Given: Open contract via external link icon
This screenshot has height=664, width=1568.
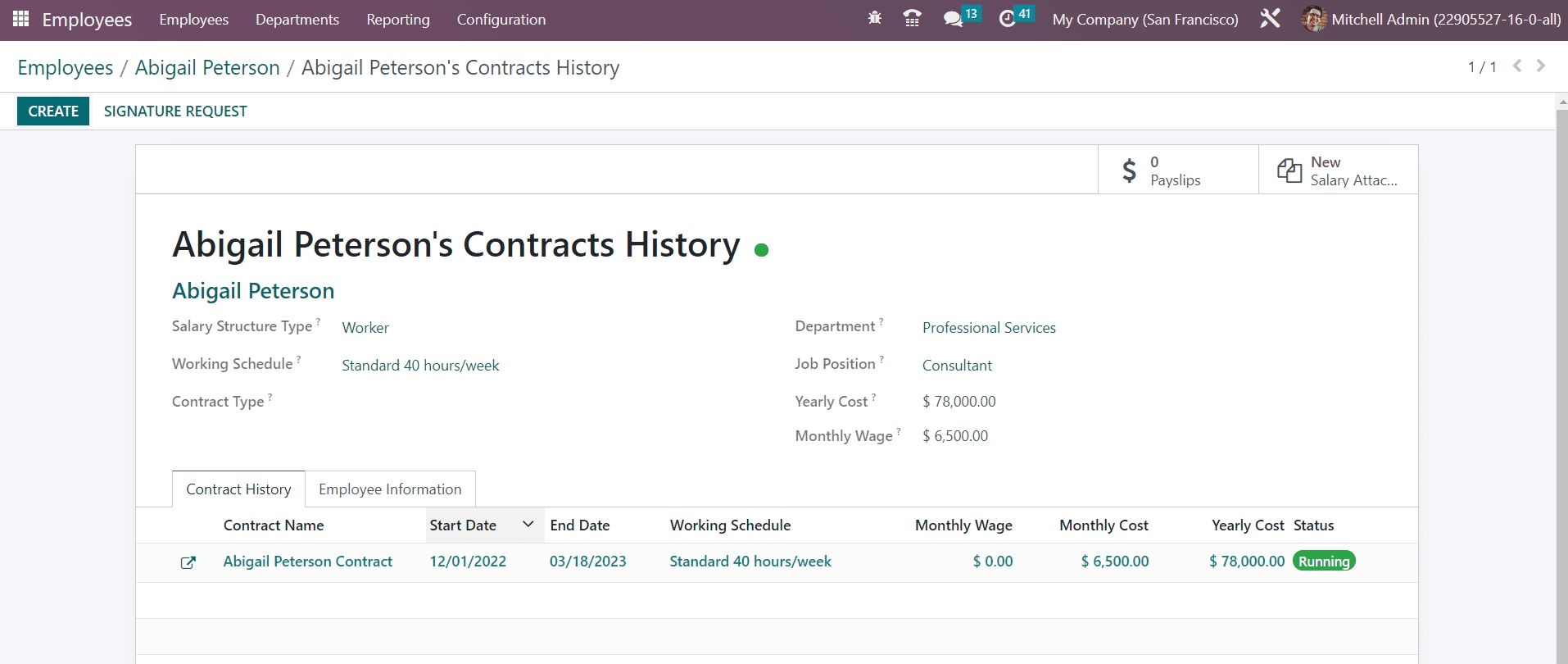Looking at the screenshot, I should (188, 562).
